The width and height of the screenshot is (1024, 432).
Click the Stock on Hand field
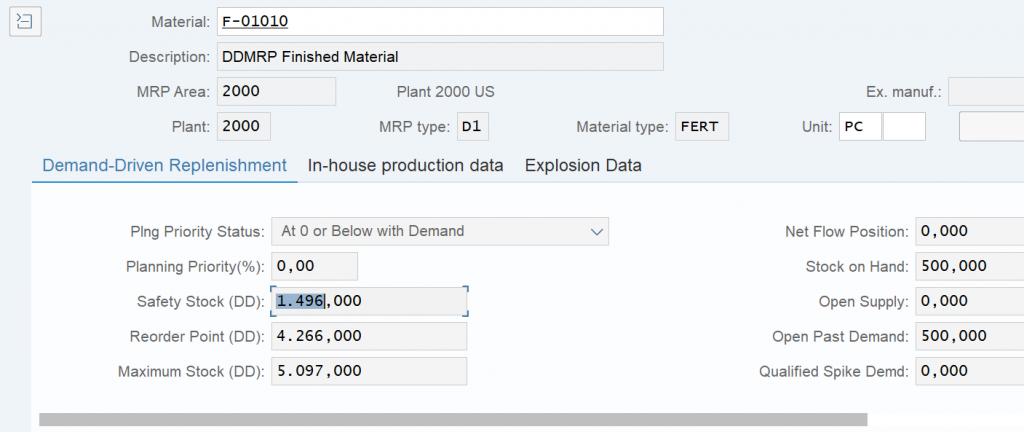[x=970, y=266]
